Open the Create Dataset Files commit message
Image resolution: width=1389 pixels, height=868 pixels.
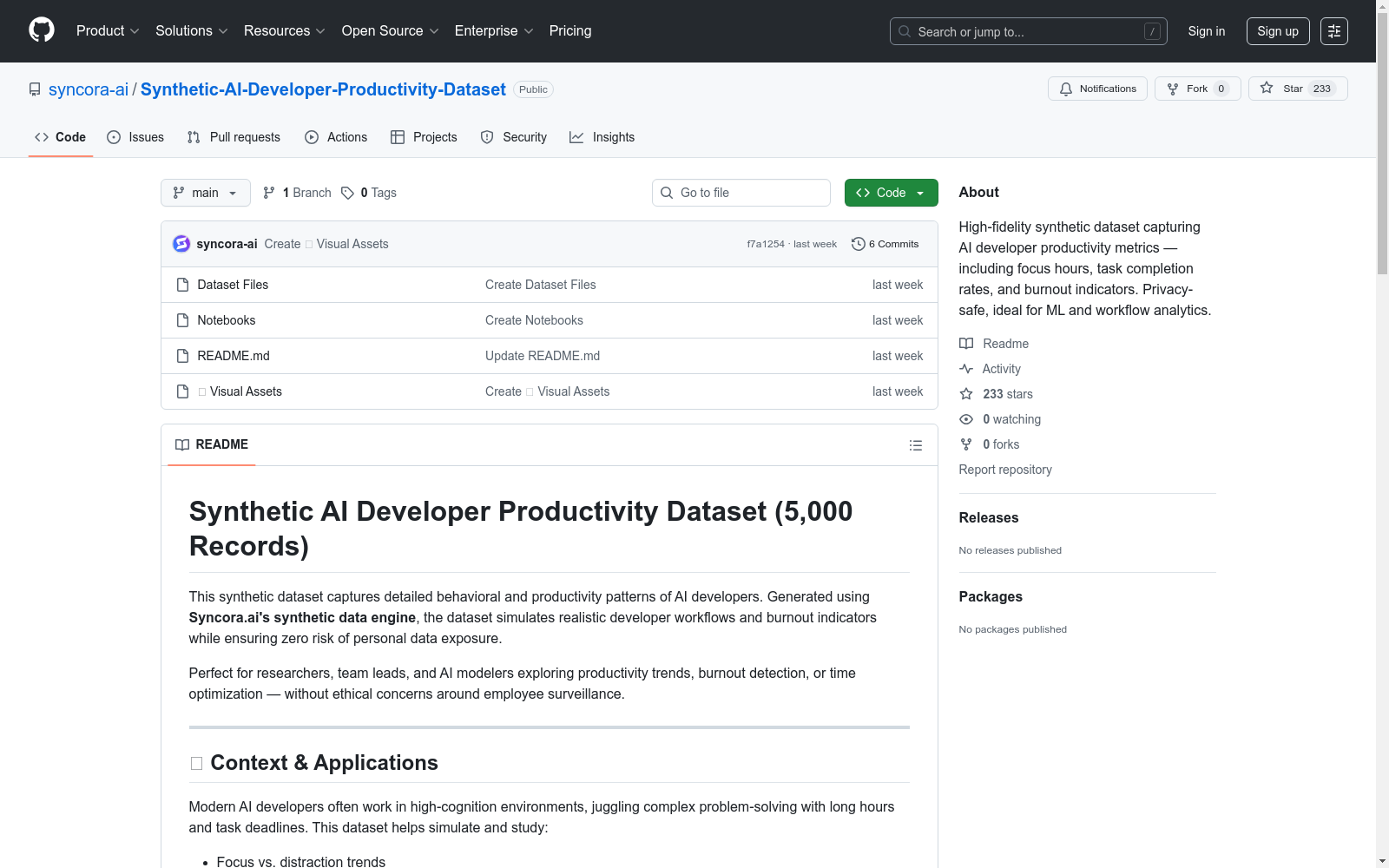click(541, 285)
